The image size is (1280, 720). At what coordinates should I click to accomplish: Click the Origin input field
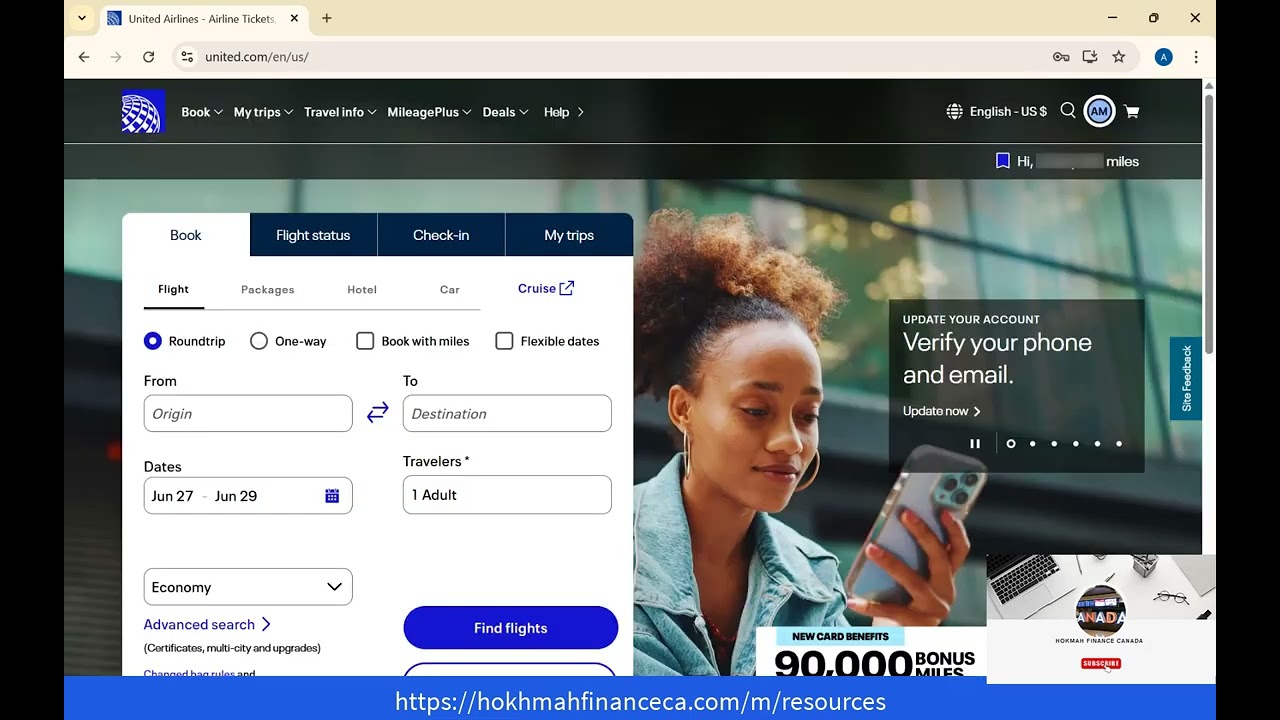click(x=248, y=413)
